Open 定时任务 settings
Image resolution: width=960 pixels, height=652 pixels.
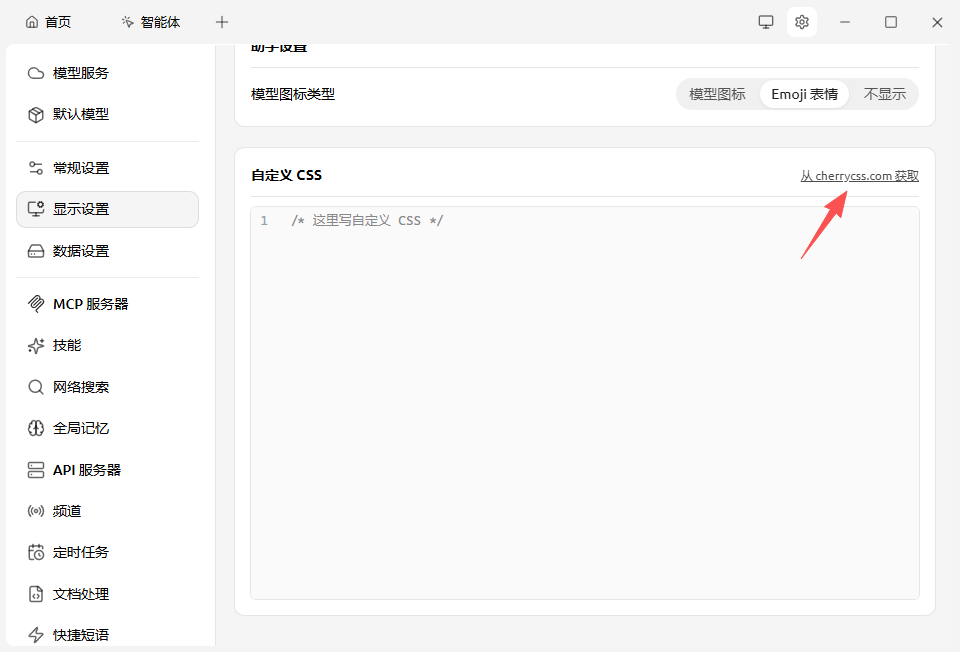[x=108, y=552]
